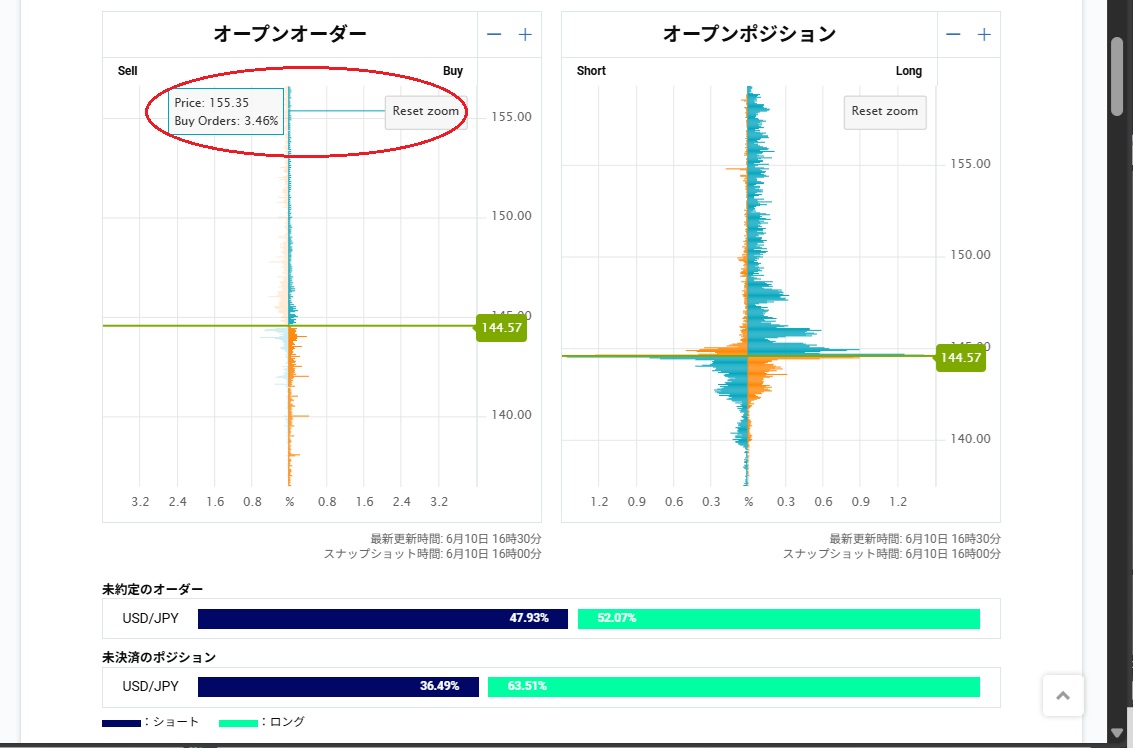Click the 155.00 axis label on orders chart
1133x748 pixels.
tap(512, 117)
